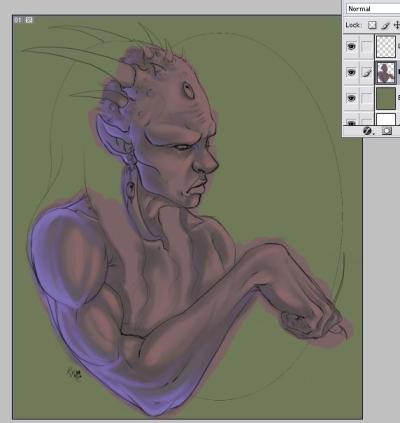This screenshot has height=423, width=400.
Task: Hide the painted figure layer via eye icon
Action: click(351, 72)
